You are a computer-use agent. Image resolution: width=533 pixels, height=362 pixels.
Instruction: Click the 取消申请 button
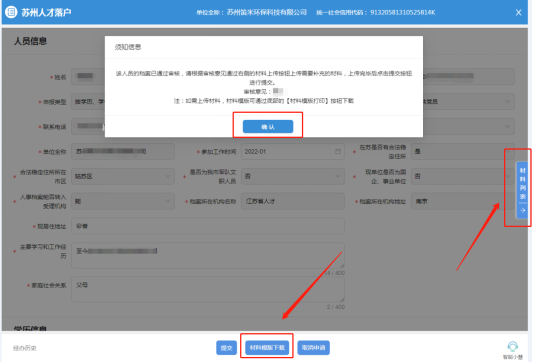coord(313,347)
